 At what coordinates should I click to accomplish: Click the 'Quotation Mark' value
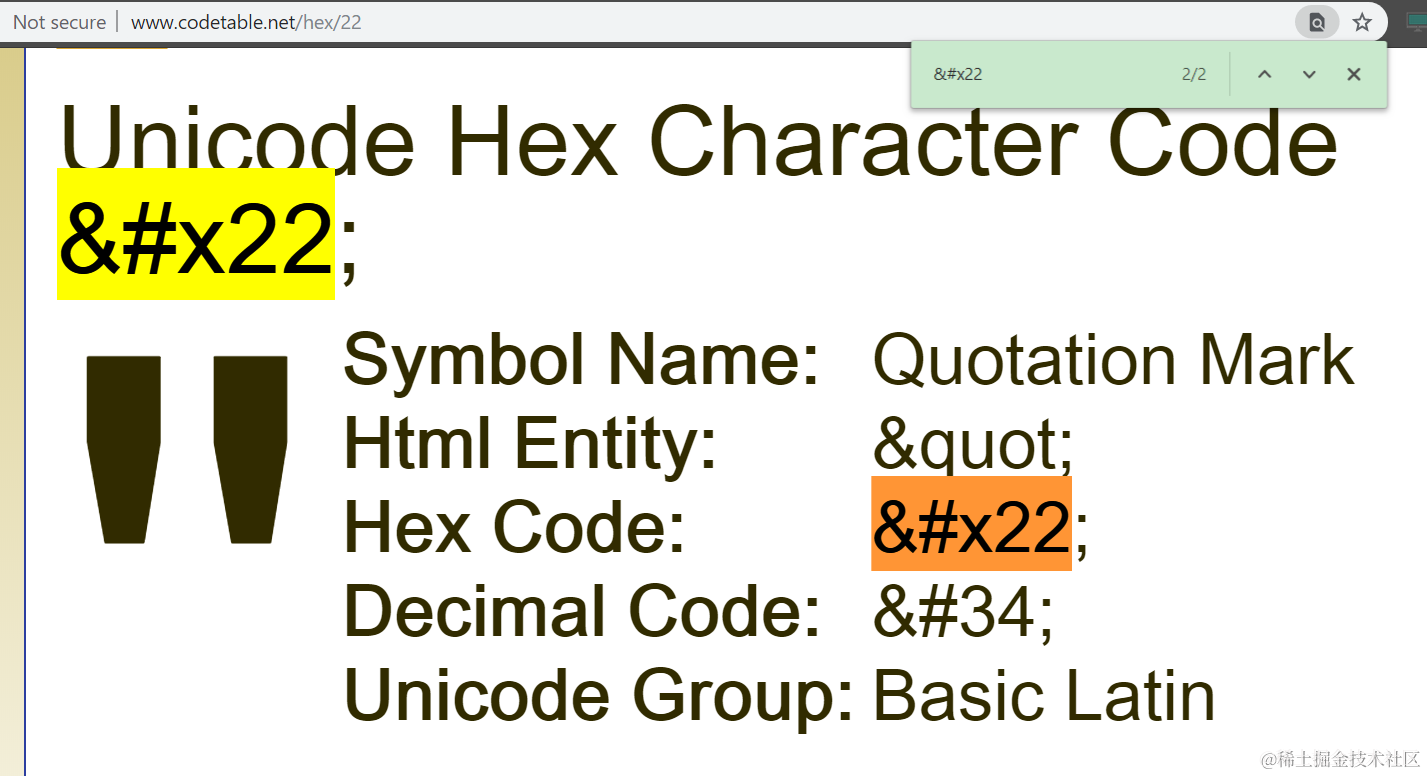1114,360
